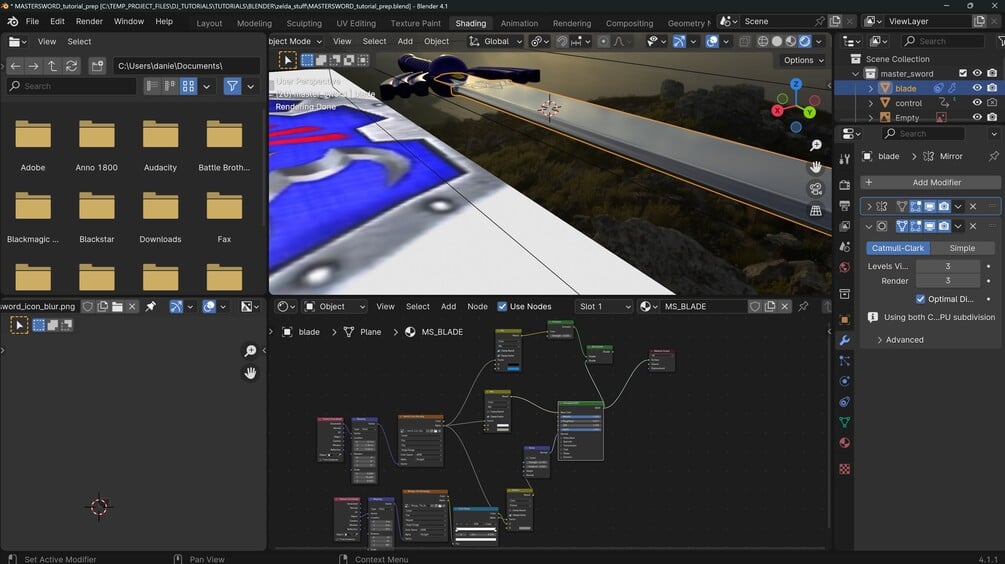Collapse the Subdivision modifier panel

click(x=869, y=226)
